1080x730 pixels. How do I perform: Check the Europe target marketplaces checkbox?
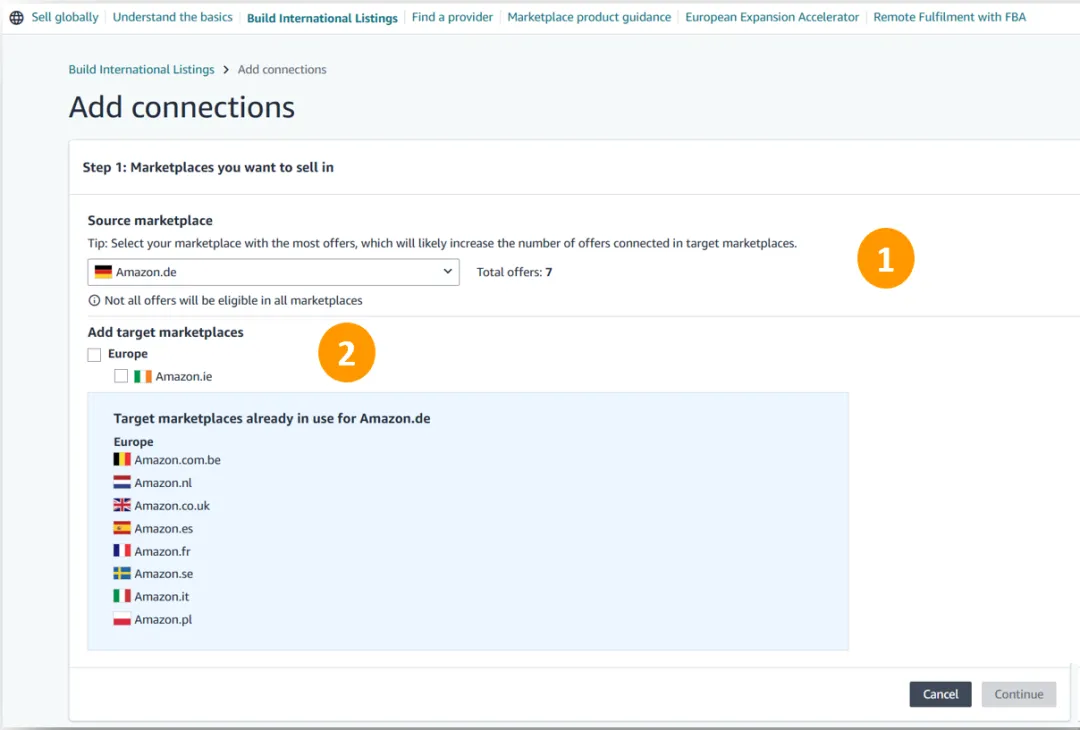point(94,355)
